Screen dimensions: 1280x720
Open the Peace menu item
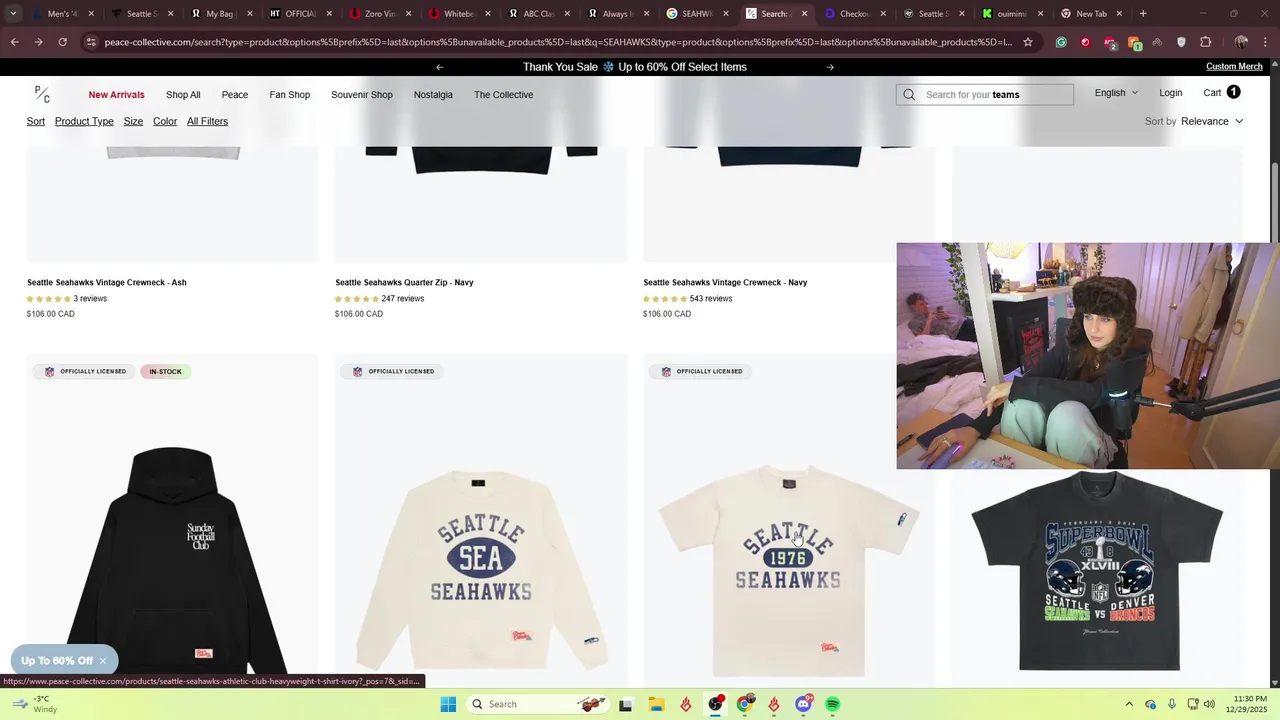235,95
